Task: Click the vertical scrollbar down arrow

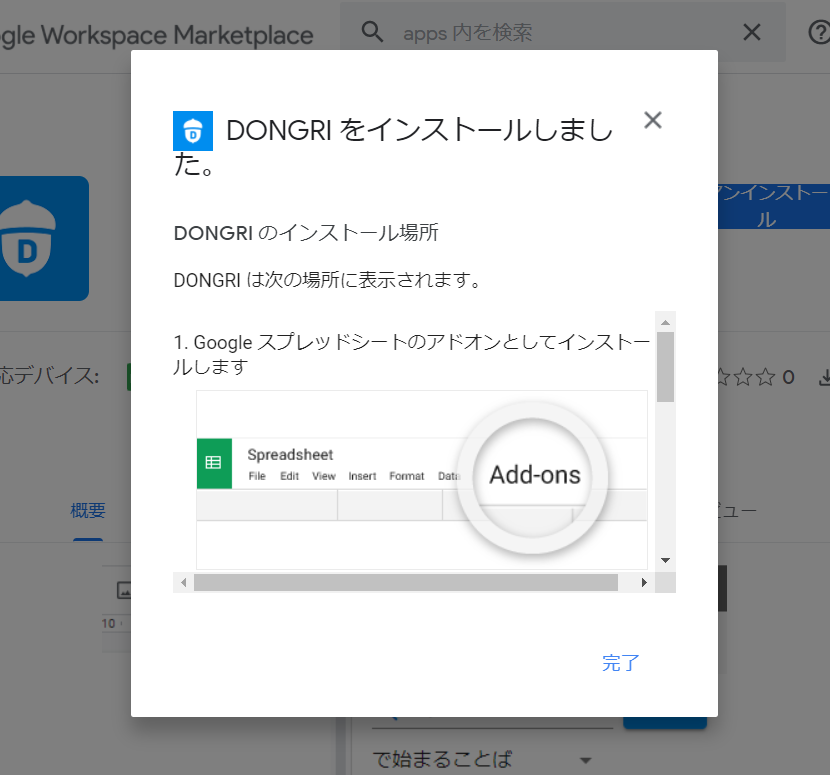Action: 665,560
